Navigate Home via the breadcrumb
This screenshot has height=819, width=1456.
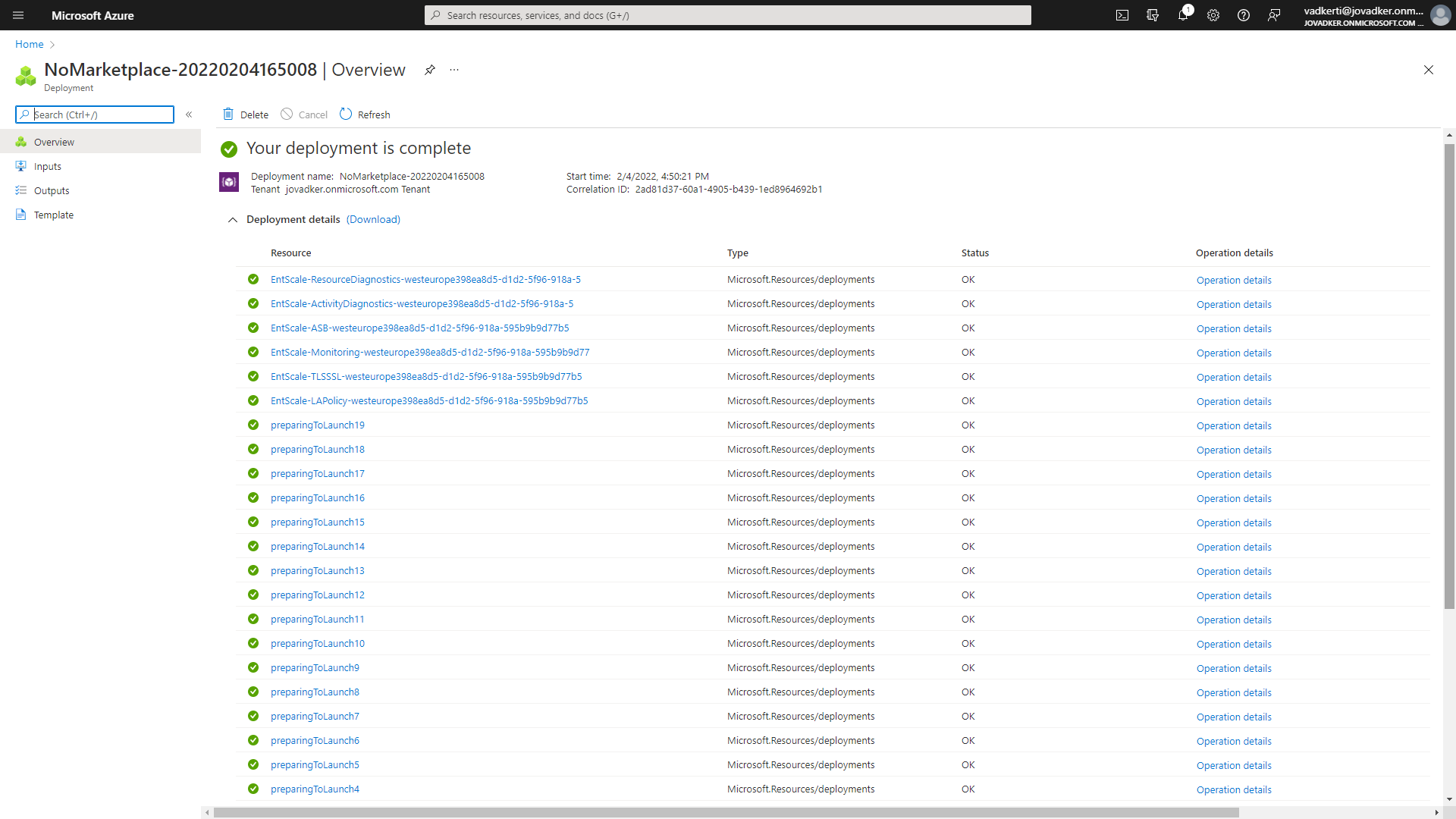29,44
